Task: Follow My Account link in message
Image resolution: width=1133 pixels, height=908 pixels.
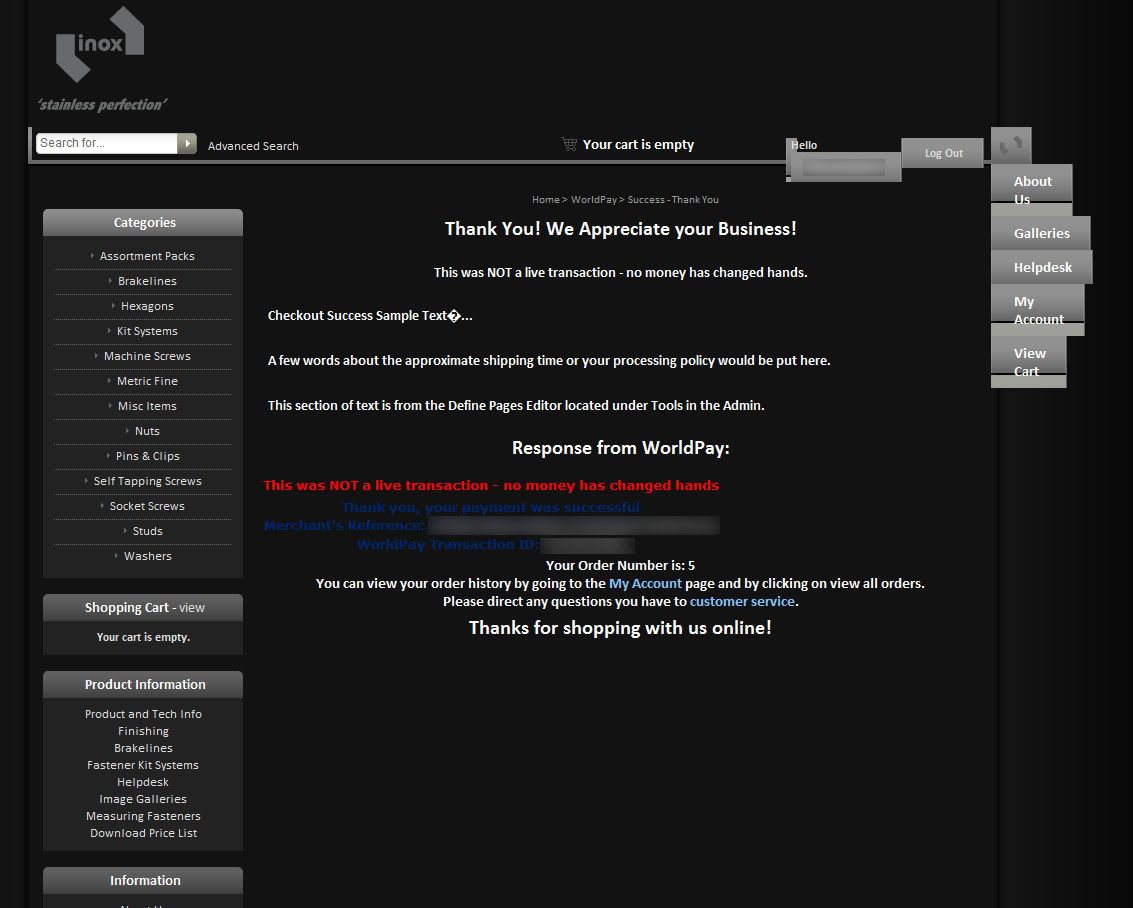Action: point(645,584)
